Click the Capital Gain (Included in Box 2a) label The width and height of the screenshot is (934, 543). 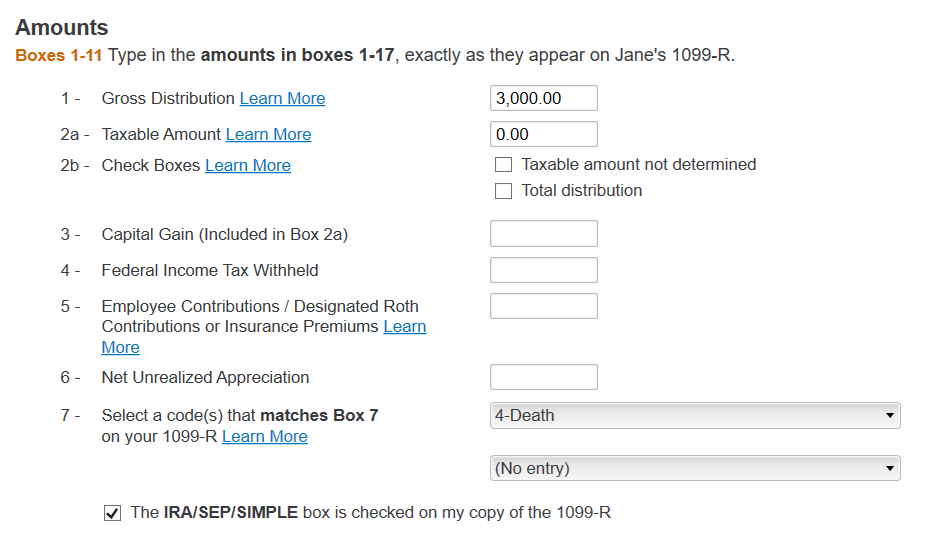point(224,234)
